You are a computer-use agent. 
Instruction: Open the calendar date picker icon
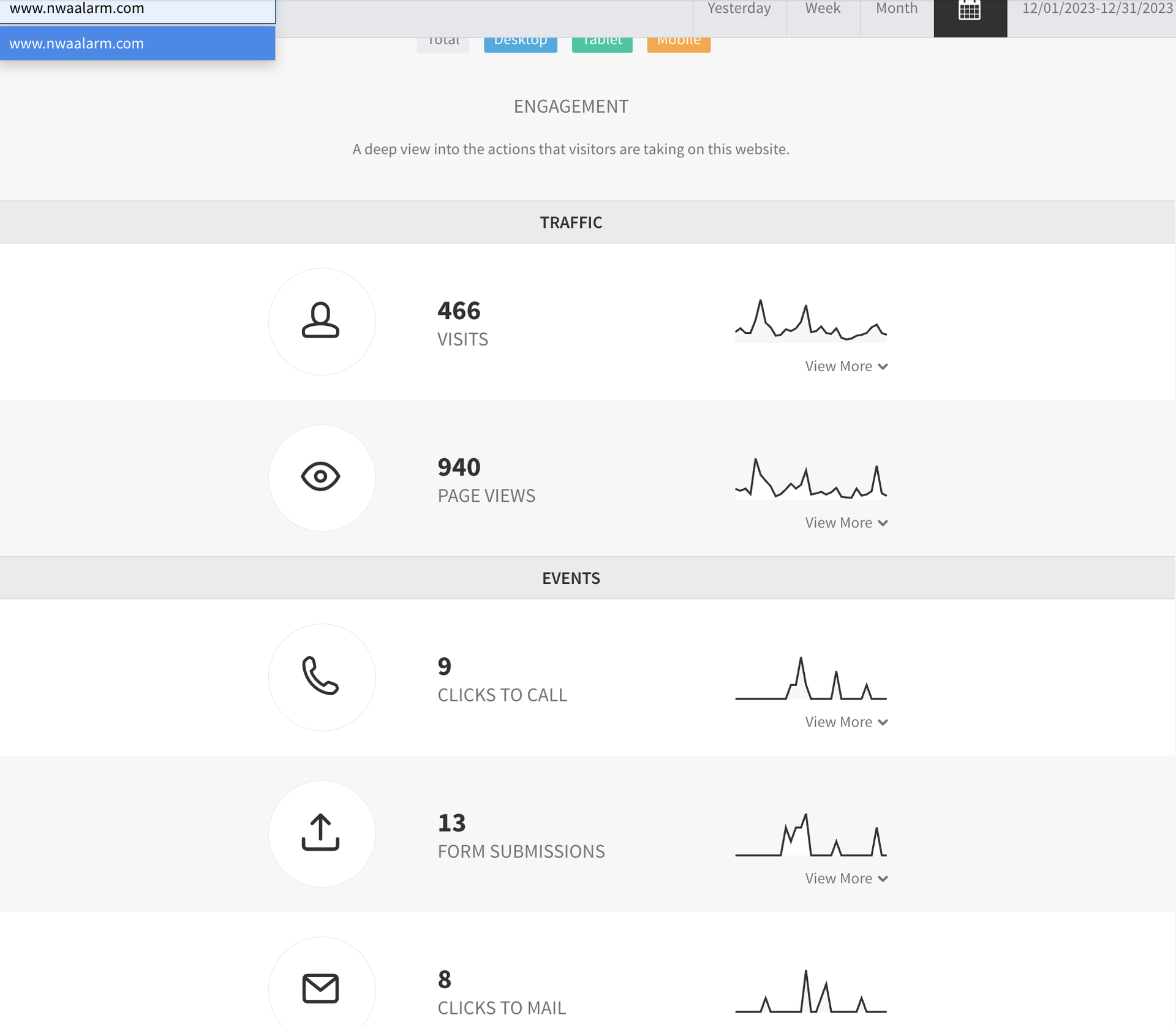(x=970, y=11)
